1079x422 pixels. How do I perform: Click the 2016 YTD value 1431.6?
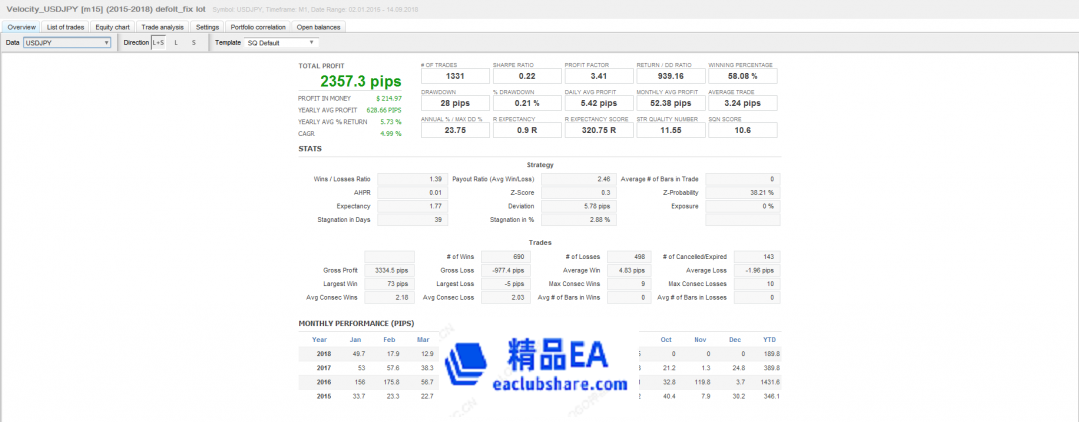tap(769, 382)
